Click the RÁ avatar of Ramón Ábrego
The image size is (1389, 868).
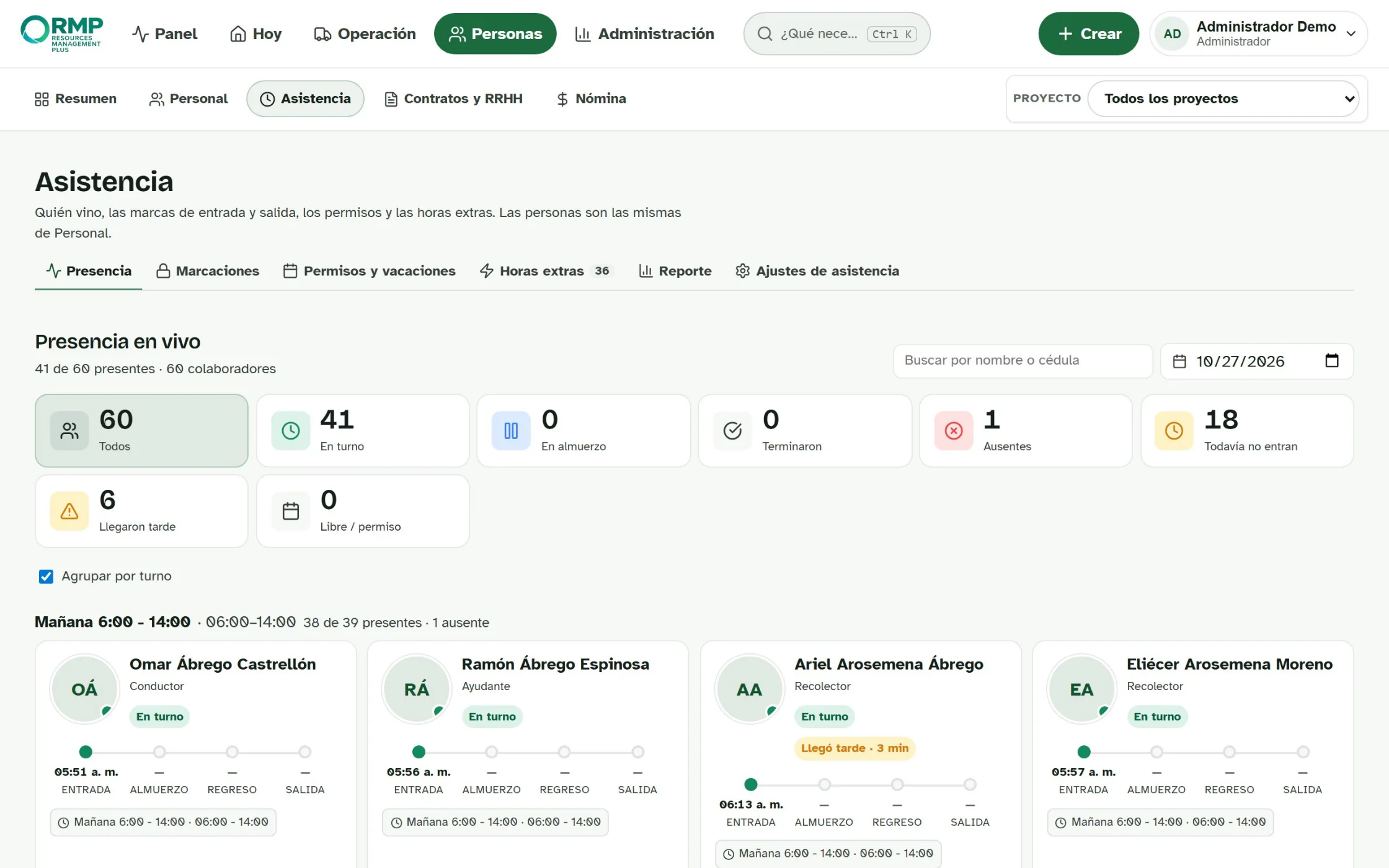click(x=417, y=689)
